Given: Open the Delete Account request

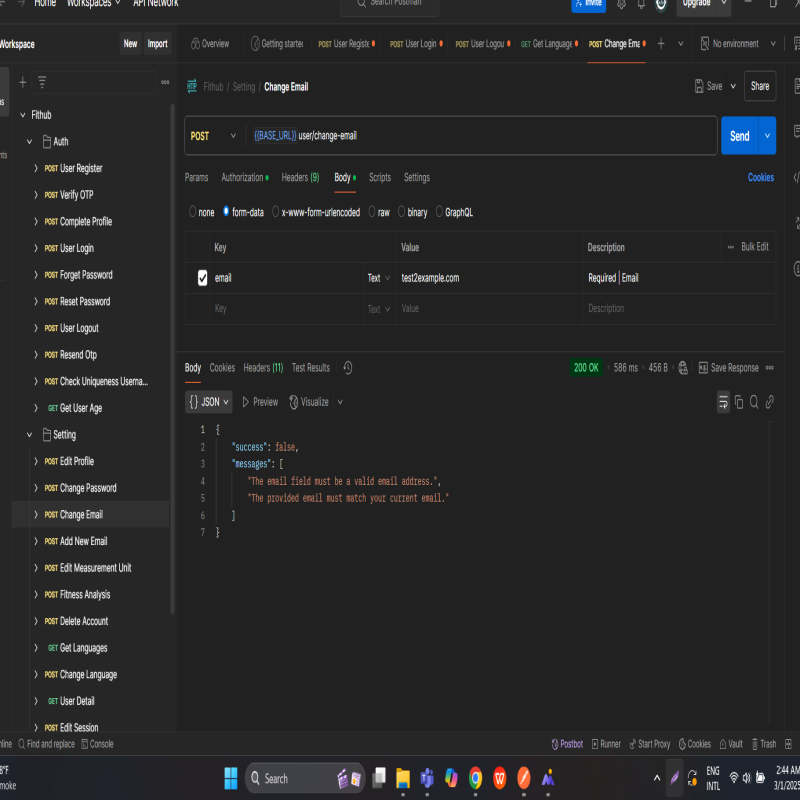Looking at the screenshot, I should click(83, 621).
